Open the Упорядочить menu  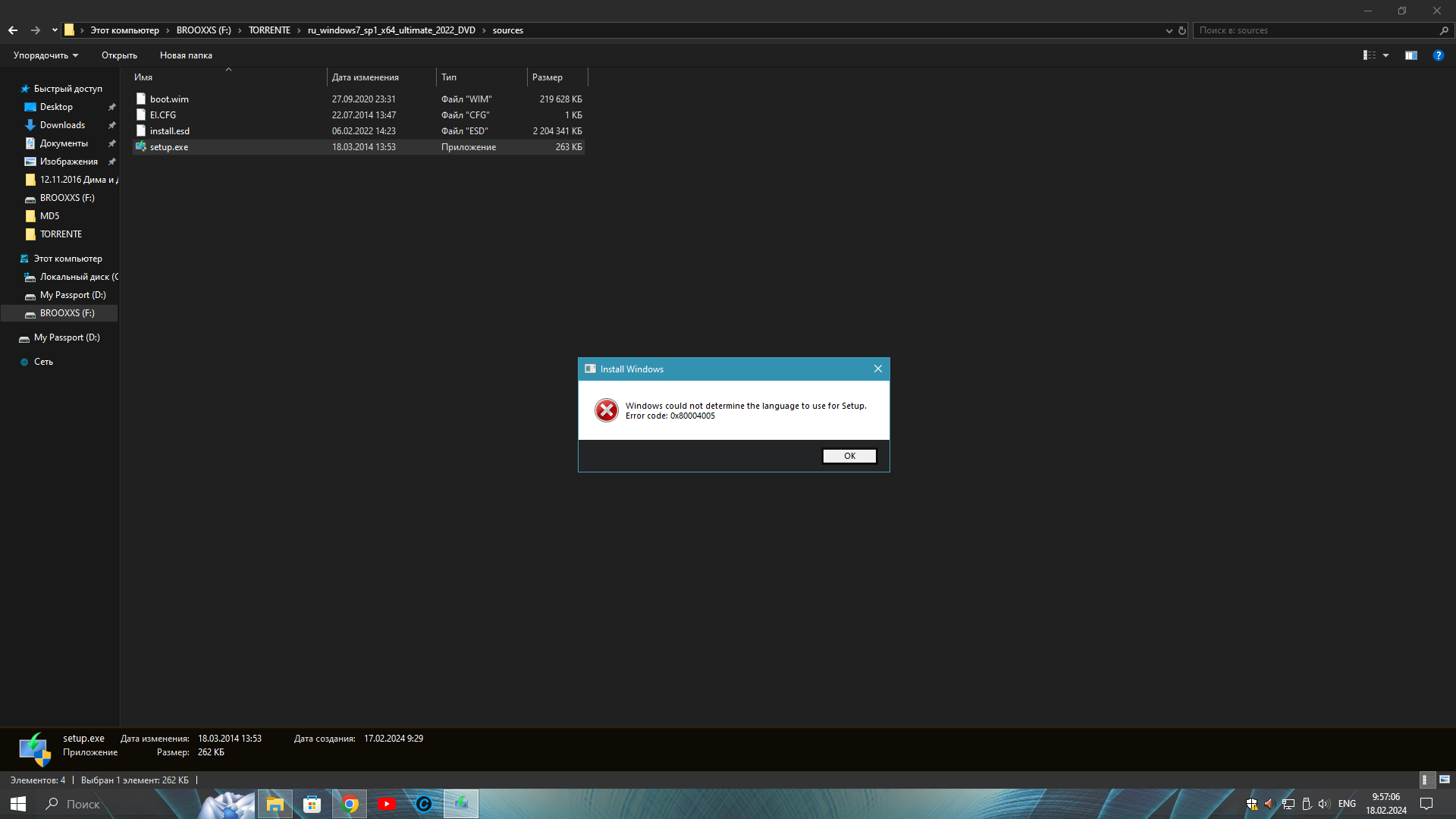pos(45,55)
